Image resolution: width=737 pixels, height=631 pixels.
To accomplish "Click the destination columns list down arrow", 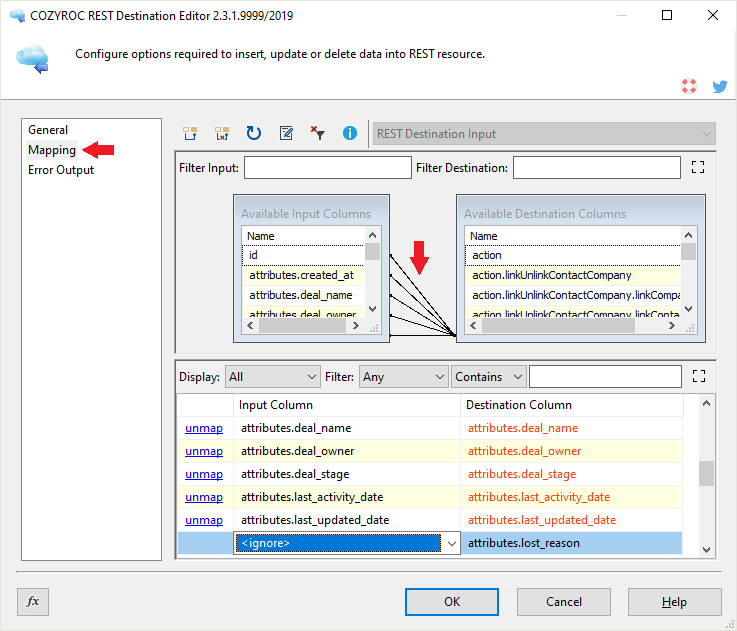I will [x=689, y=309].
